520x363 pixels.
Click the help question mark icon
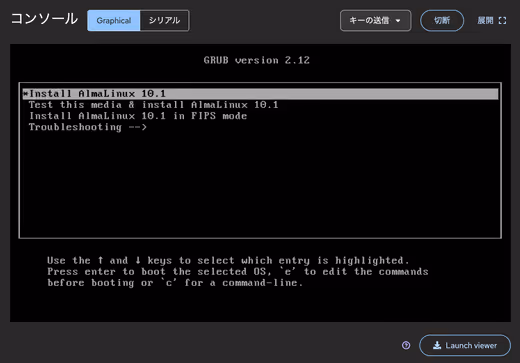click(x=406, y=345)
